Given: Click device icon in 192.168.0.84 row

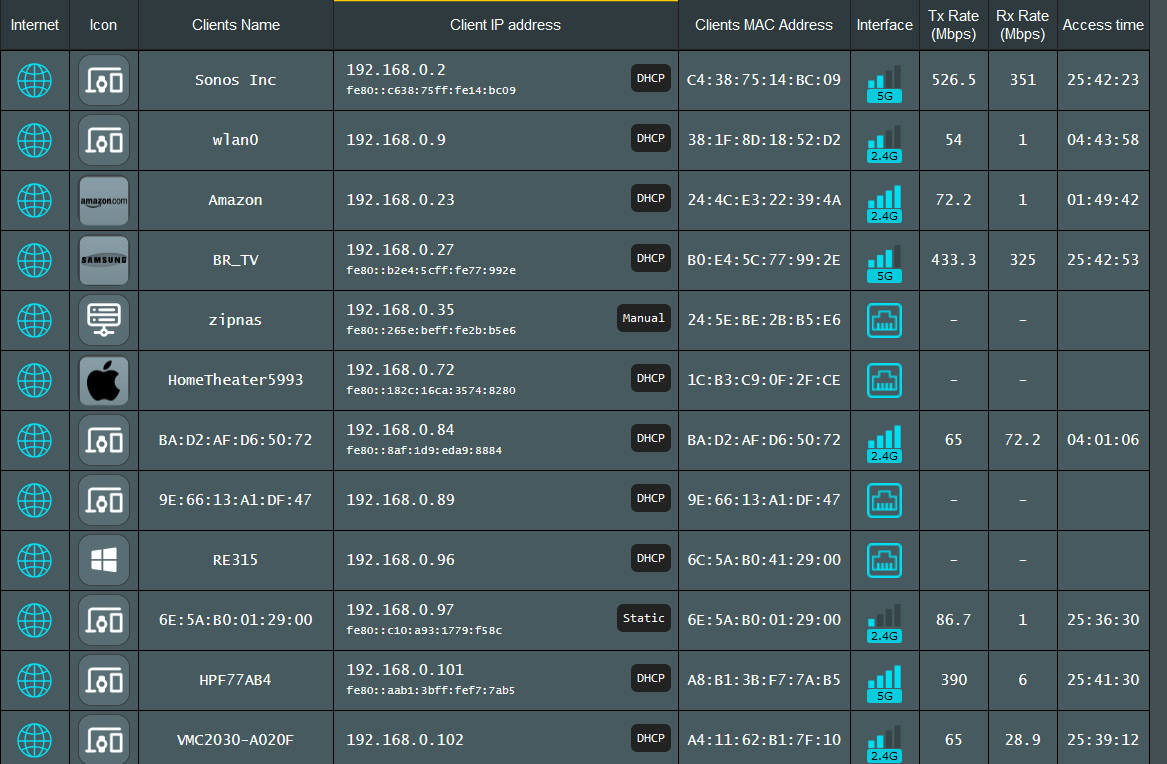Looking at the screenshot, I should [103, 440].
